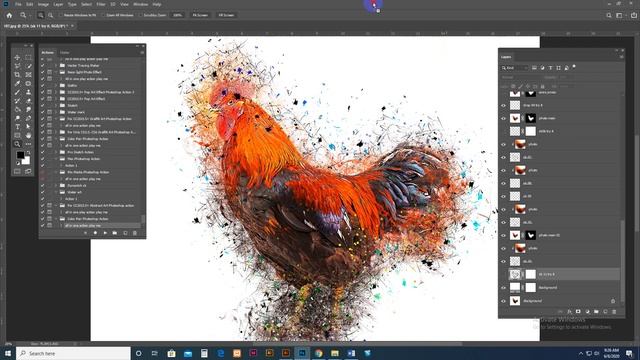The image size is (640, 360).
Task: Open the Search icon at top right
Action: [609, 15]
